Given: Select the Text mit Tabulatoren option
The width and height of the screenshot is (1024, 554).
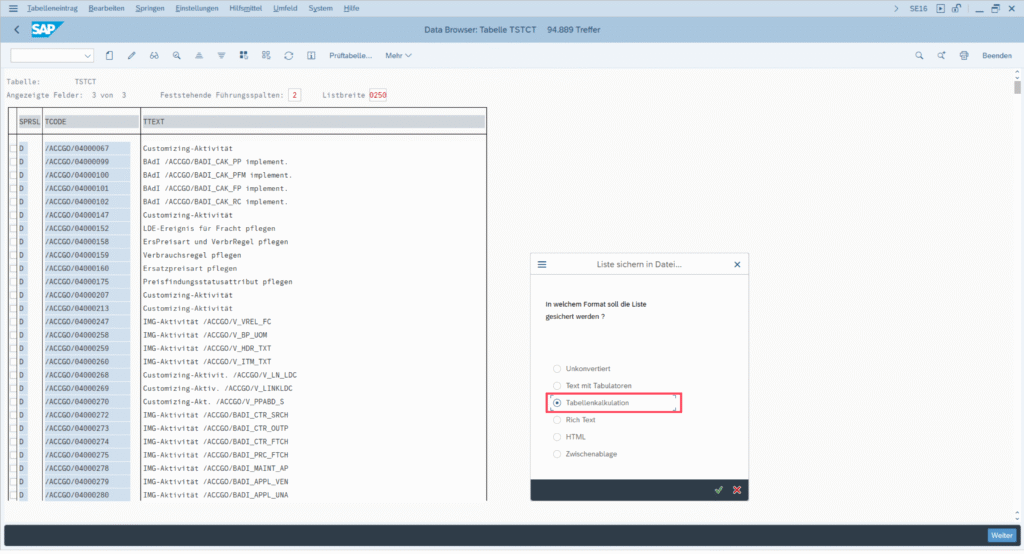Looking at the screenshot, I should (x=557, y=385).
